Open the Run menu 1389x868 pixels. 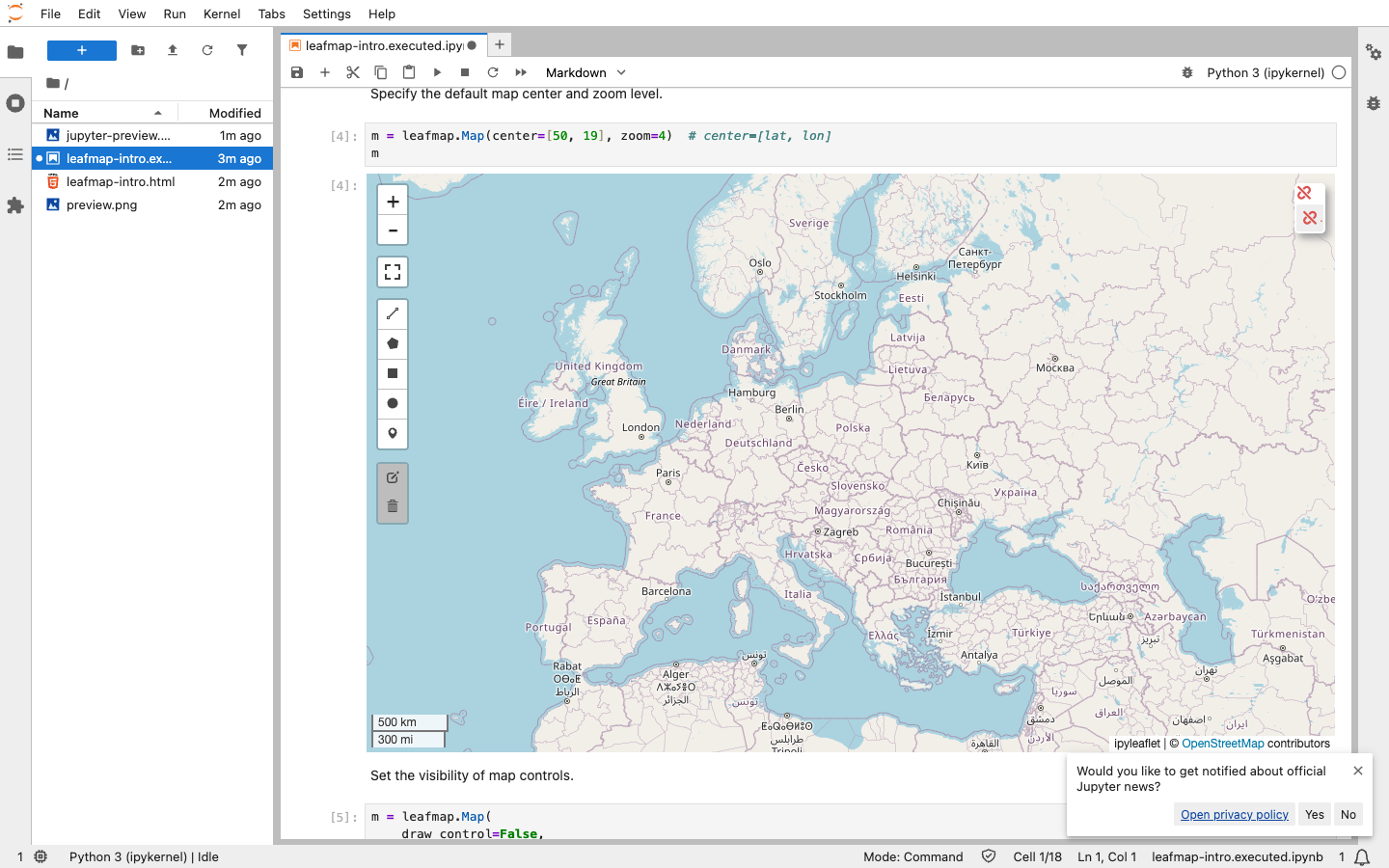coord(175,14)
